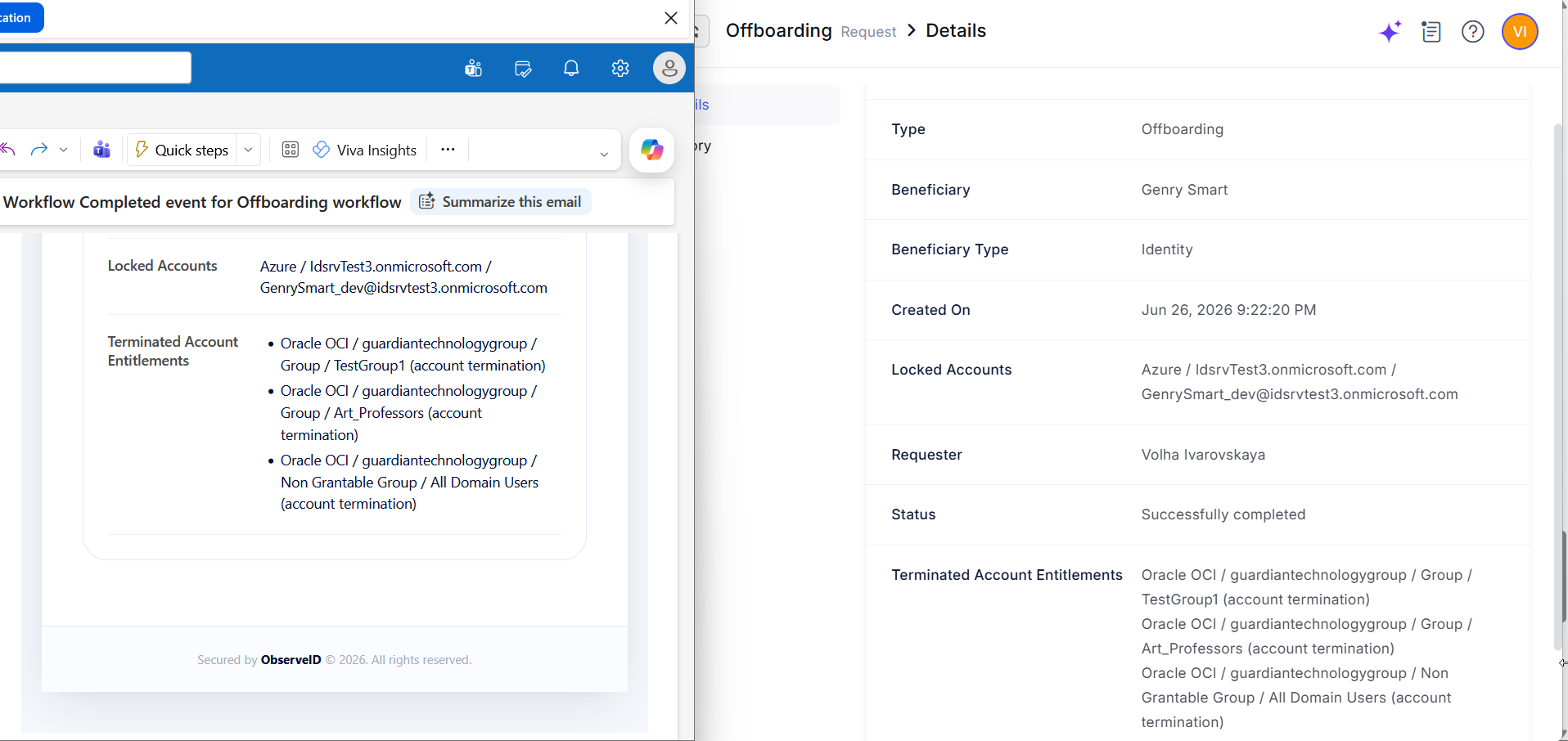
Task: Close the Outlook email popup window
Action: pyautogui.click(x=671, y=18)
